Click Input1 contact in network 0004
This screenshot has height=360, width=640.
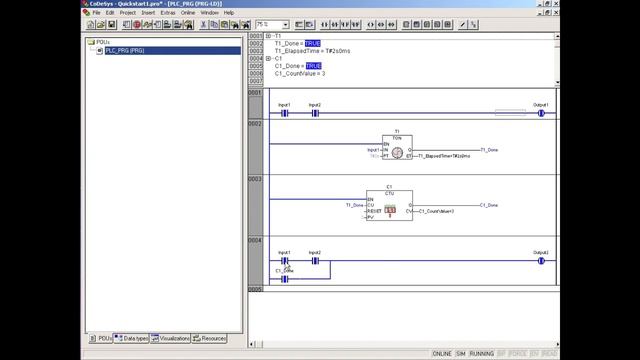click(284, 260)
